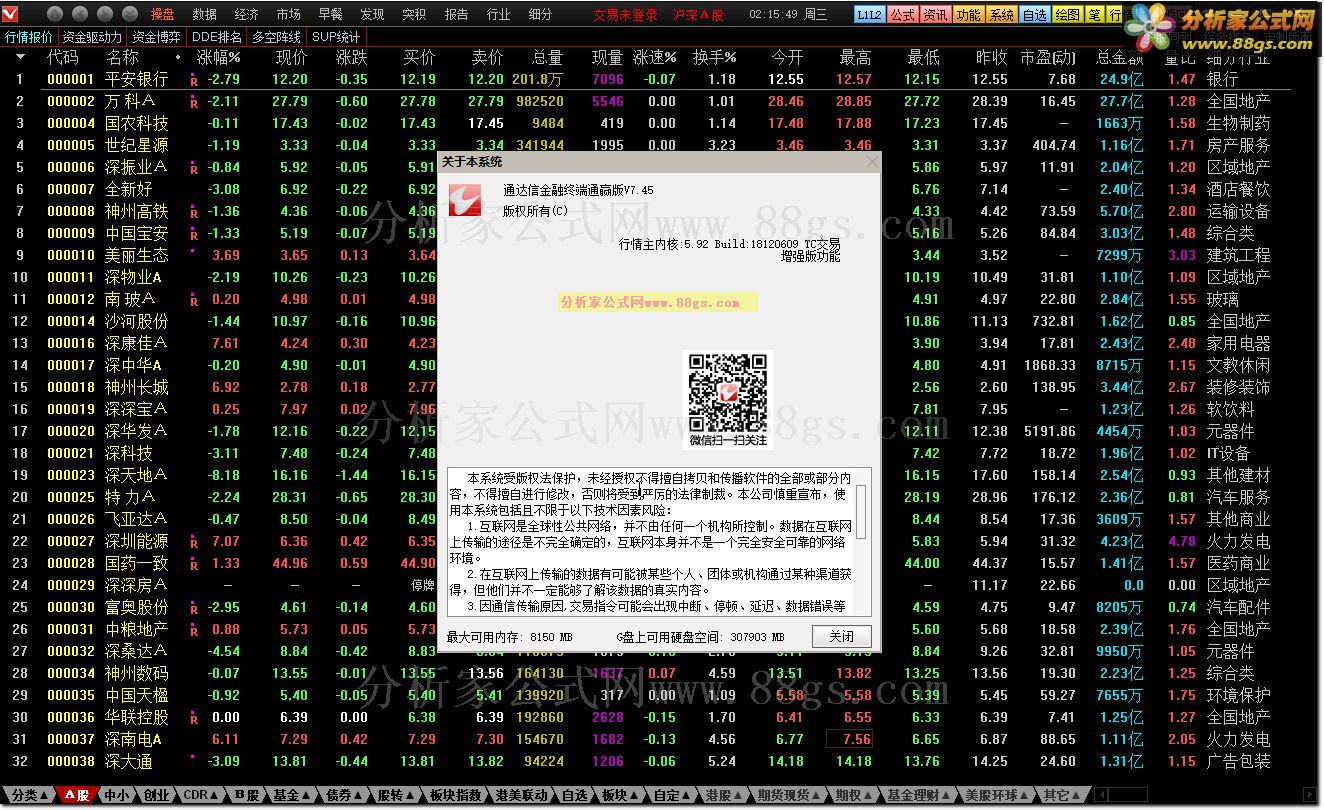Click the 系统 toolbar button
Image resolution: width=1324 pixels, height=810 pixels.
(x=1001, y=15)
